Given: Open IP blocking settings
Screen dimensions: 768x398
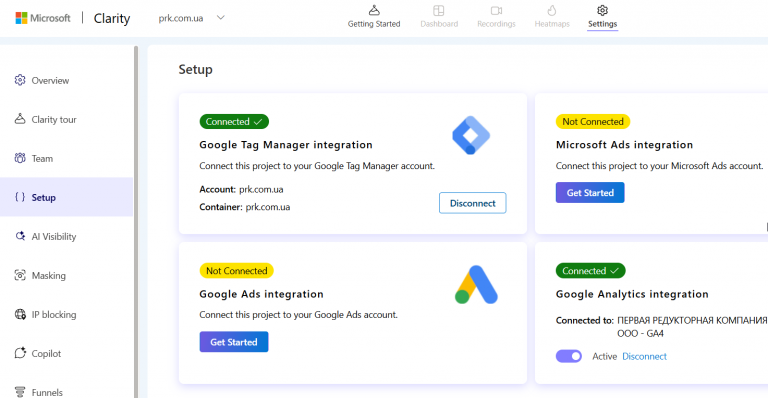Looking at the screenshot, I should (x=66, y=314).
